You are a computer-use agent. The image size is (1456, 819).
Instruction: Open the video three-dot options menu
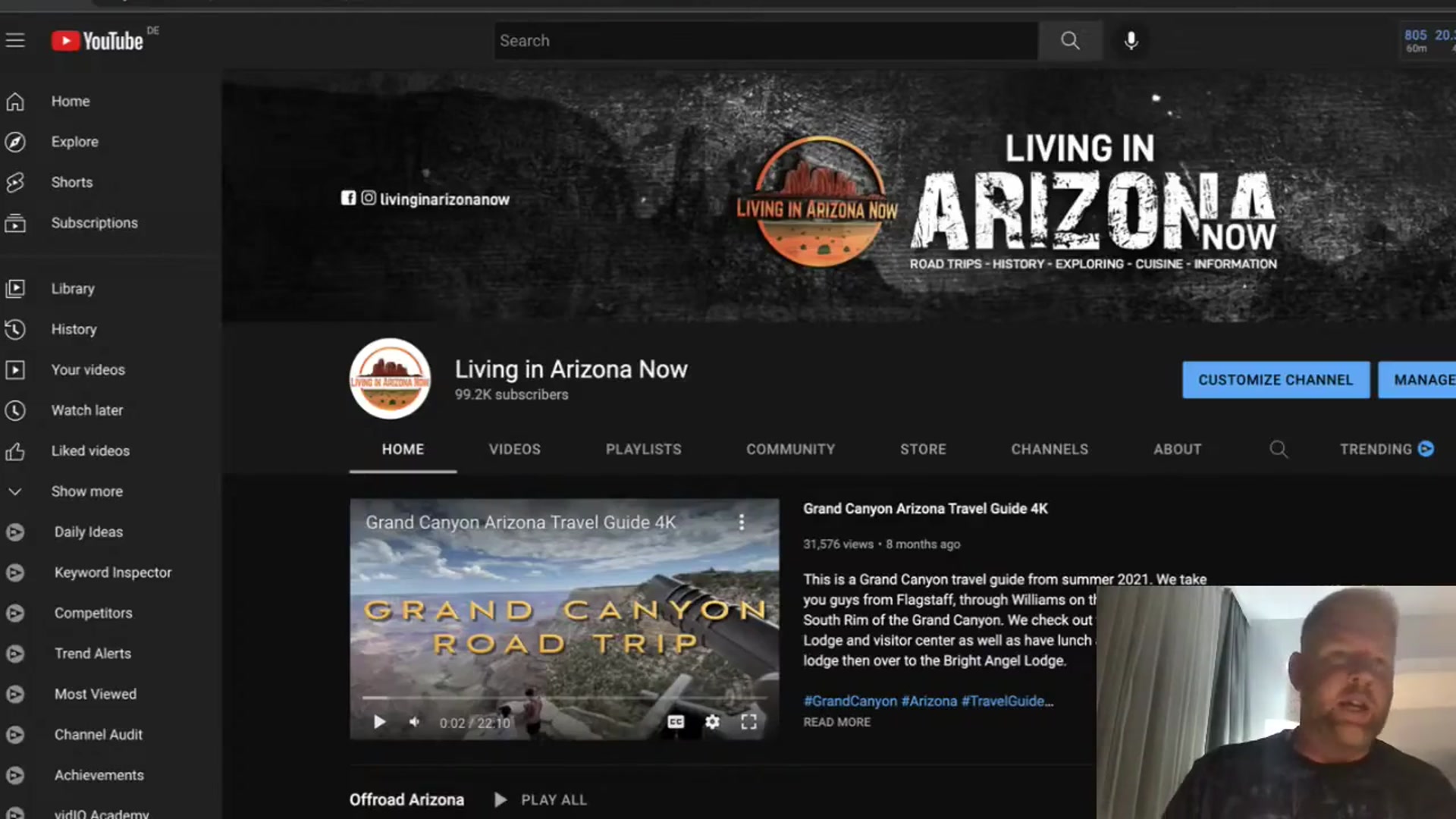(741, 522)
